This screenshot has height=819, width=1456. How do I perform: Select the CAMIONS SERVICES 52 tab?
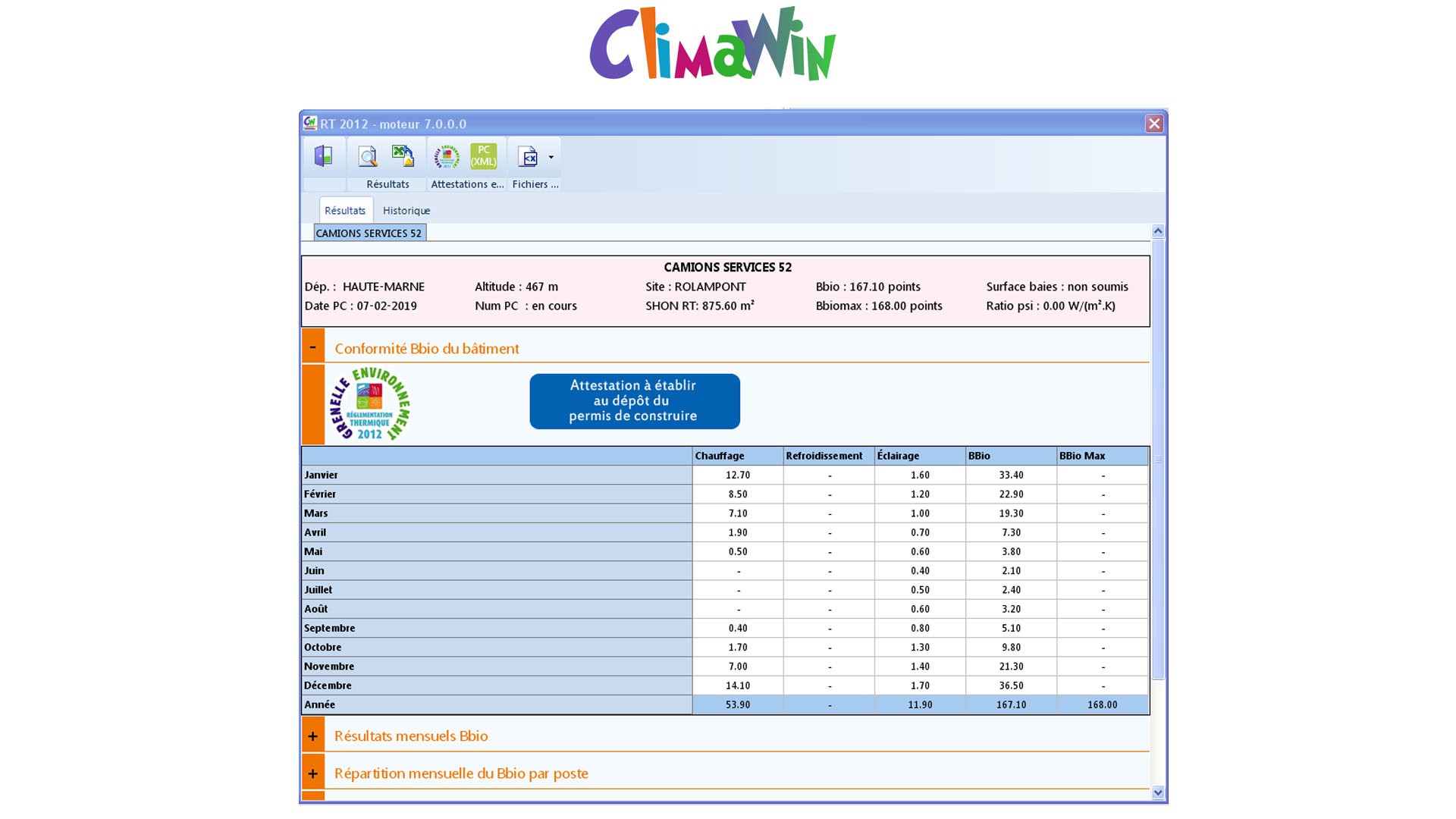(369, 233)
